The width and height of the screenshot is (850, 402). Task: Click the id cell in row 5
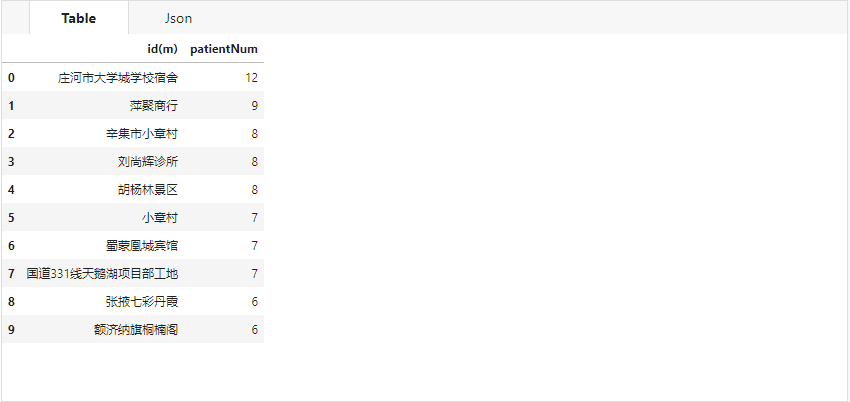pyautogui.click(x=160, y=217)
